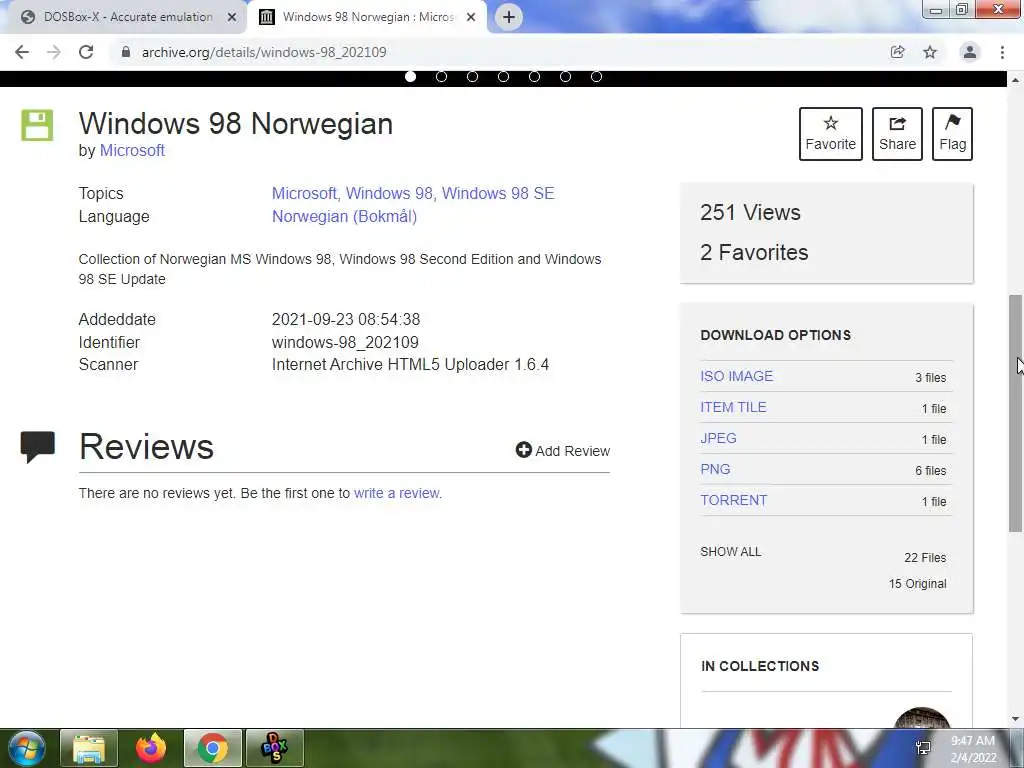Open the Windows Start menu orb
1024x768 pixels.
pyautogui.click(x=26, y=749)
